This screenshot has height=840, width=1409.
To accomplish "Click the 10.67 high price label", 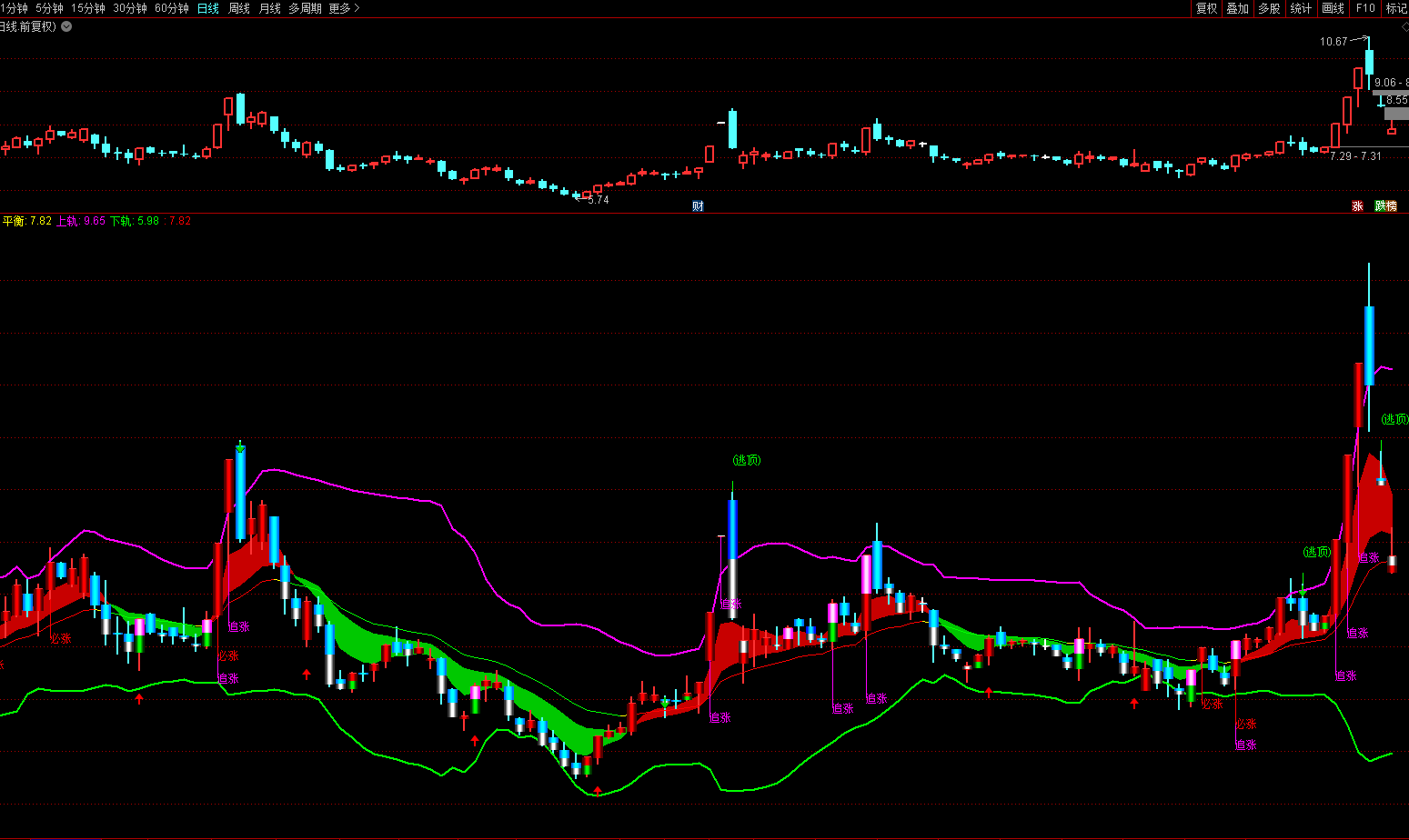I will coord(1334,42).
